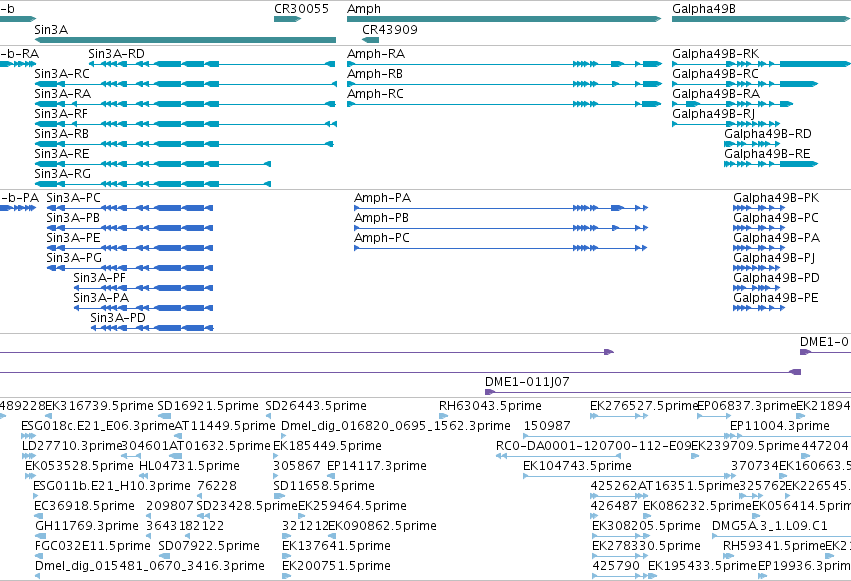Click the SD26443.5prime EST label
Viewport: 851px width, 581px height.
pos(316,406)
